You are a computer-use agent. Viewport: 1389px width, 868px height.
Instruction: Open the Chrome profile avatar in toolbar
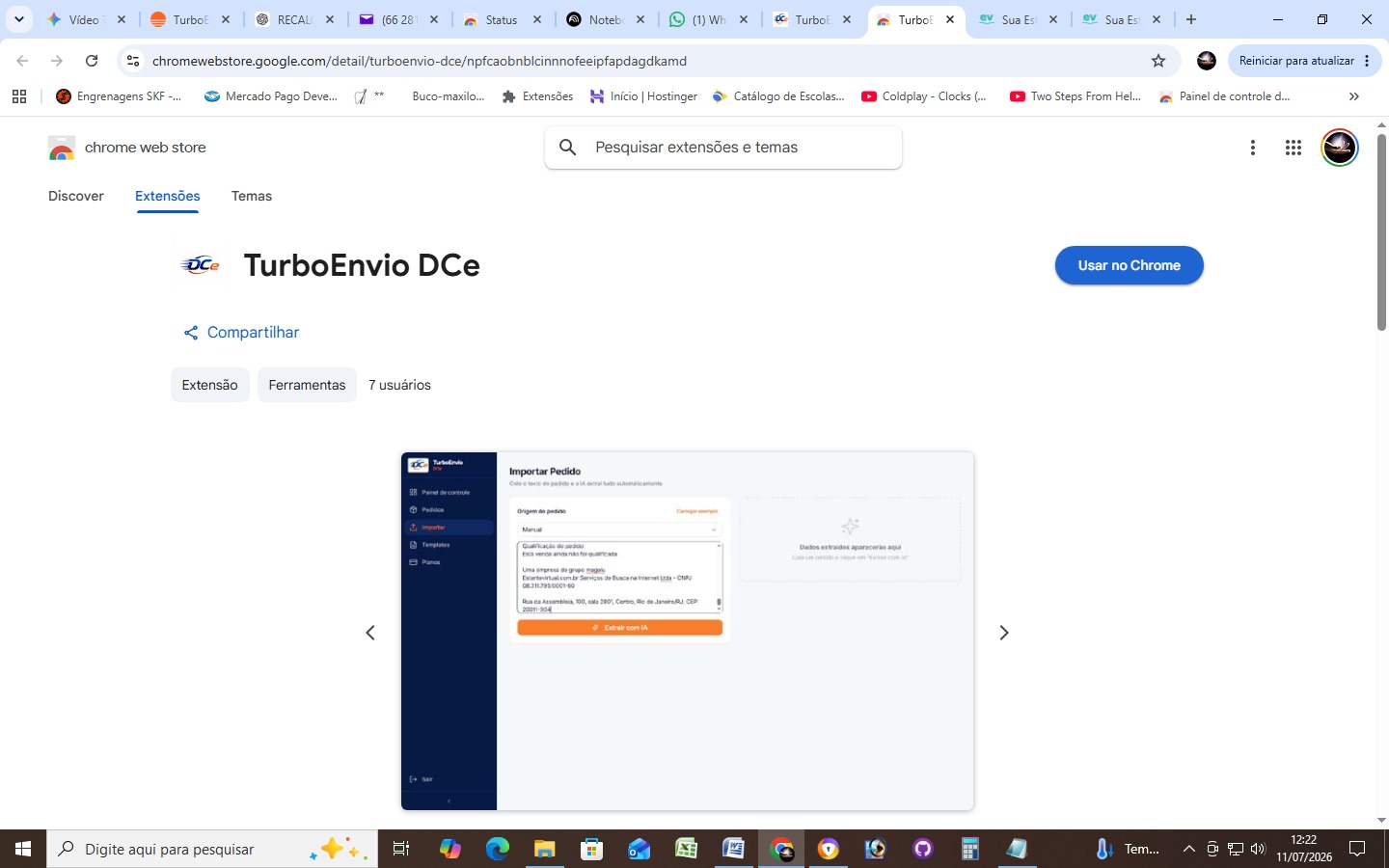(1207, 61)
